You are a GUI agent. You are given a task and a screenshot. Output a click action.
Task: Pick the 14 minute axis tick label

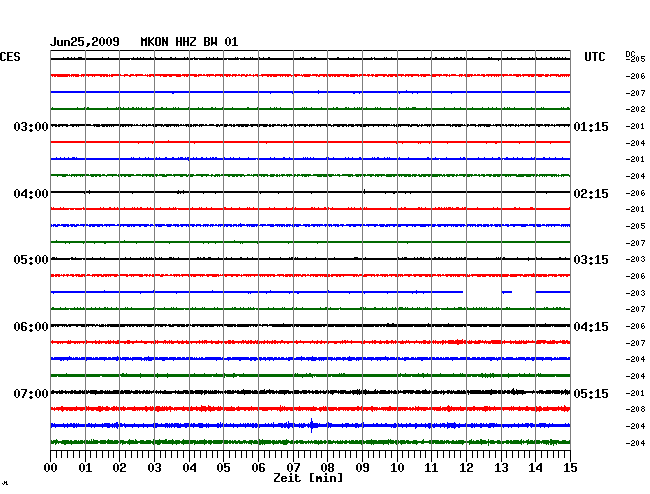535,468
